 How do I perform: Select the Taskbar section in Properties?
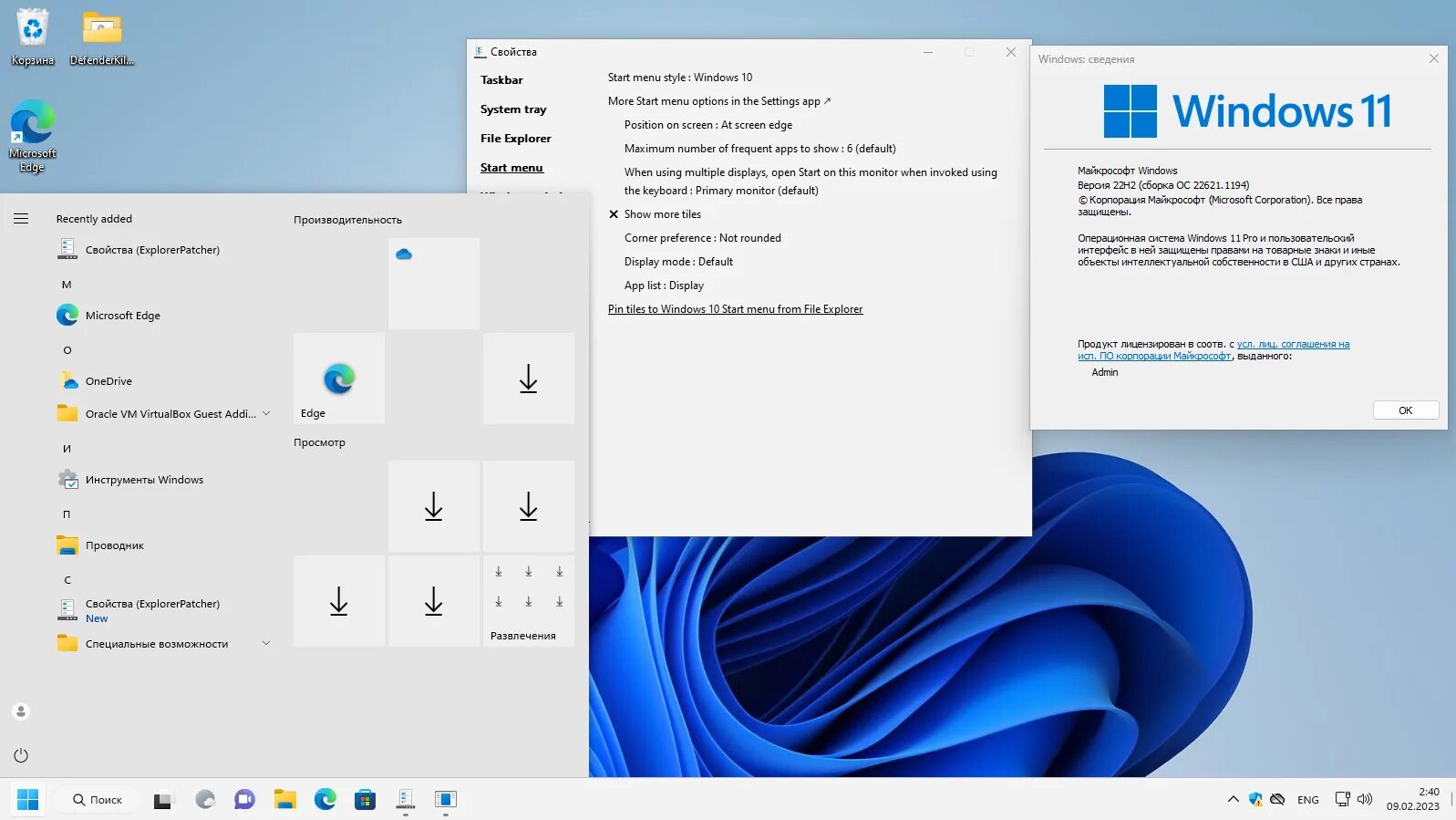click(x=501, y=80)
